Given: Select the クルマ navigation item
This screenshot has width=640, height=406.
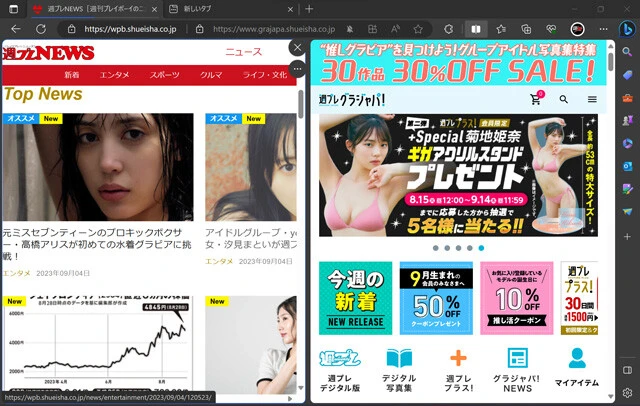Looking at the screenshot, I should 211,75.
